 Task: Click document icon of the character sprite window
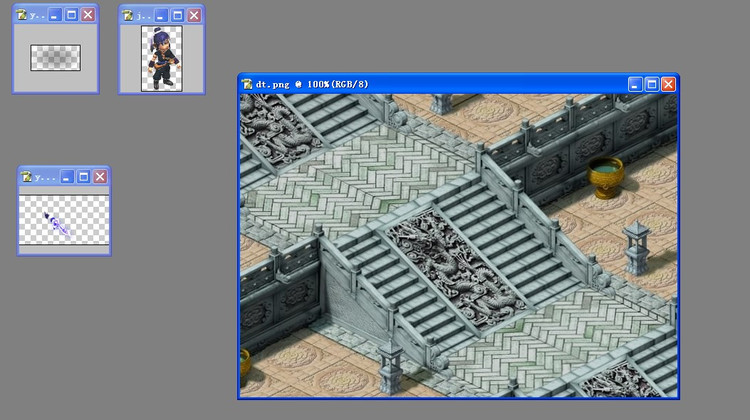coord(130,15)
